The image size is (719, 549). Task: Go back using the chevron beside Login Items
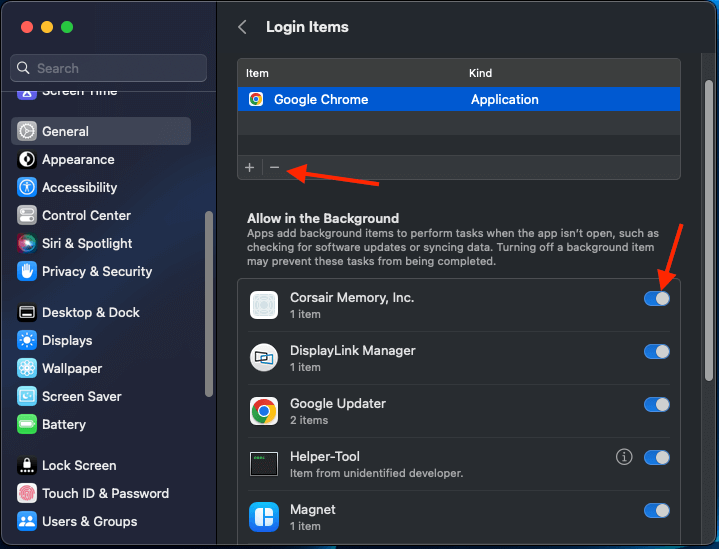tap(243, 27)
